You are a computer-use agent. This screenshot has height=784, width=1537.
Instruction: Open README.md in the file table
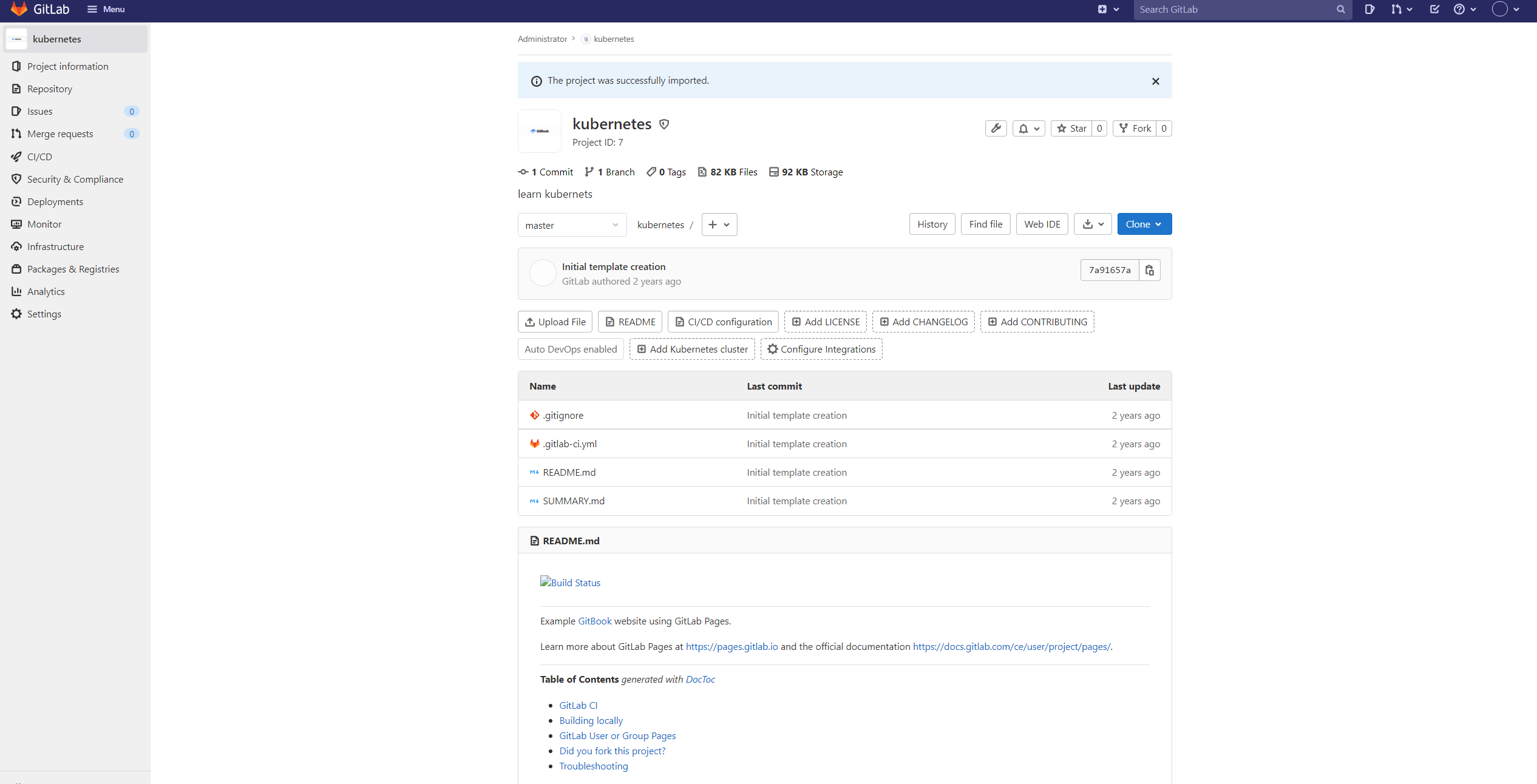(x=569, y=472)
